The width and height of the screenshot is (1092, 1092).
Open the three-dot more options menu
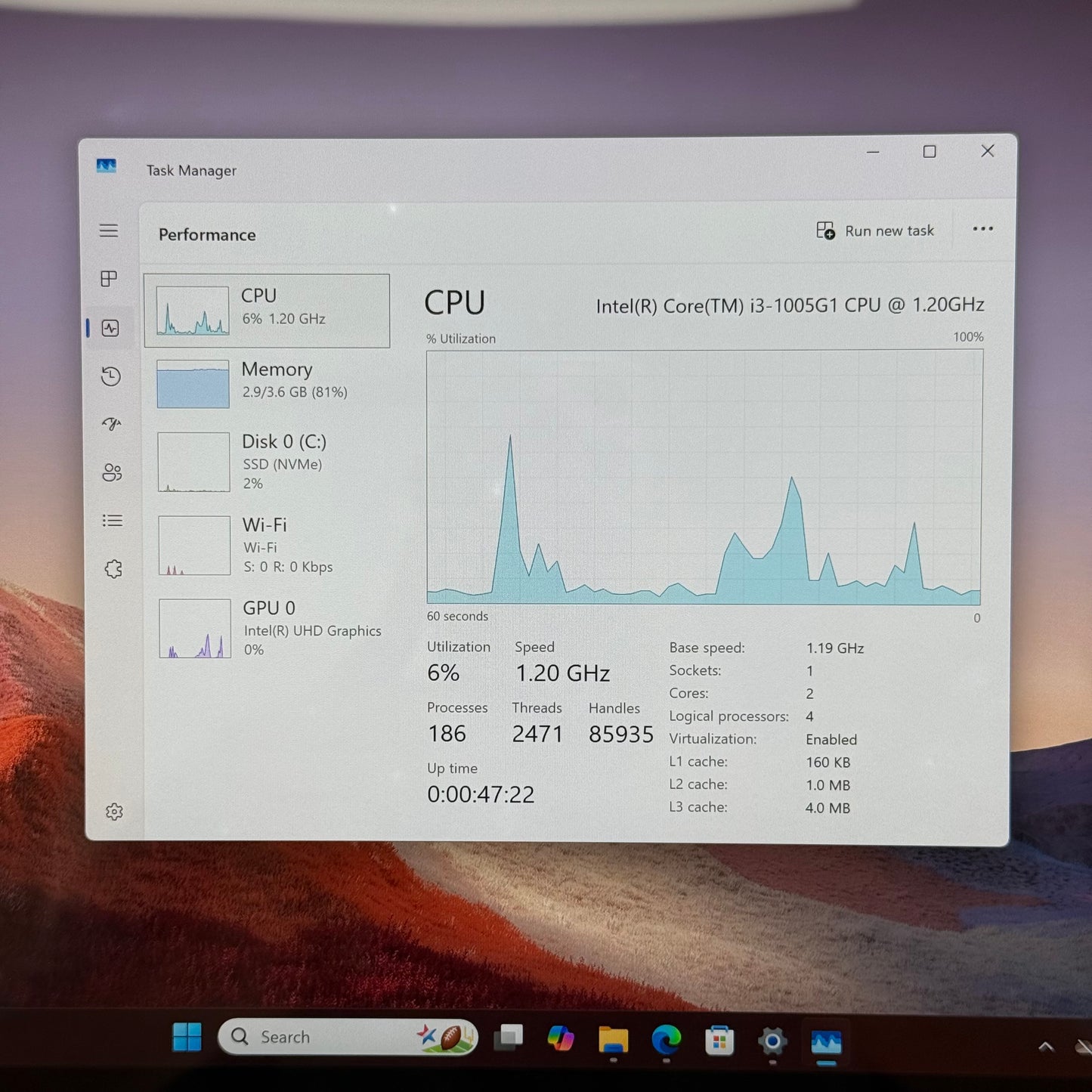983,229
